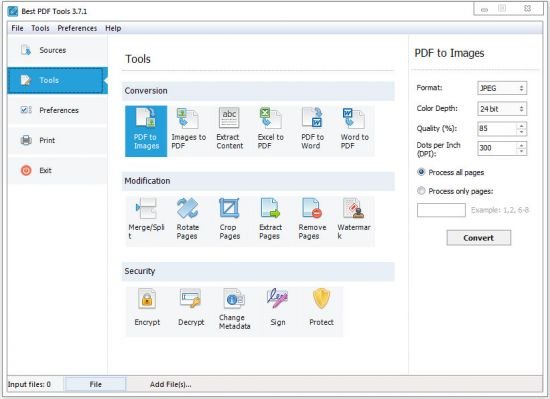Click the pages range input field

click(441, 210)
